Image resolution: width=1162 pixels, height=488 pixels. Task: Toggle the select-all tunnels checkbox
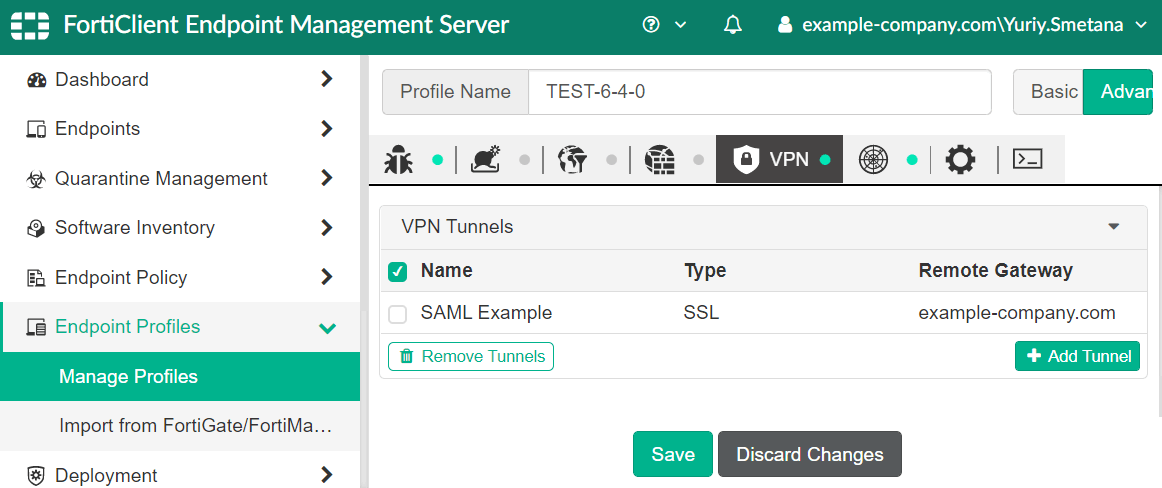tap(397, 271)
